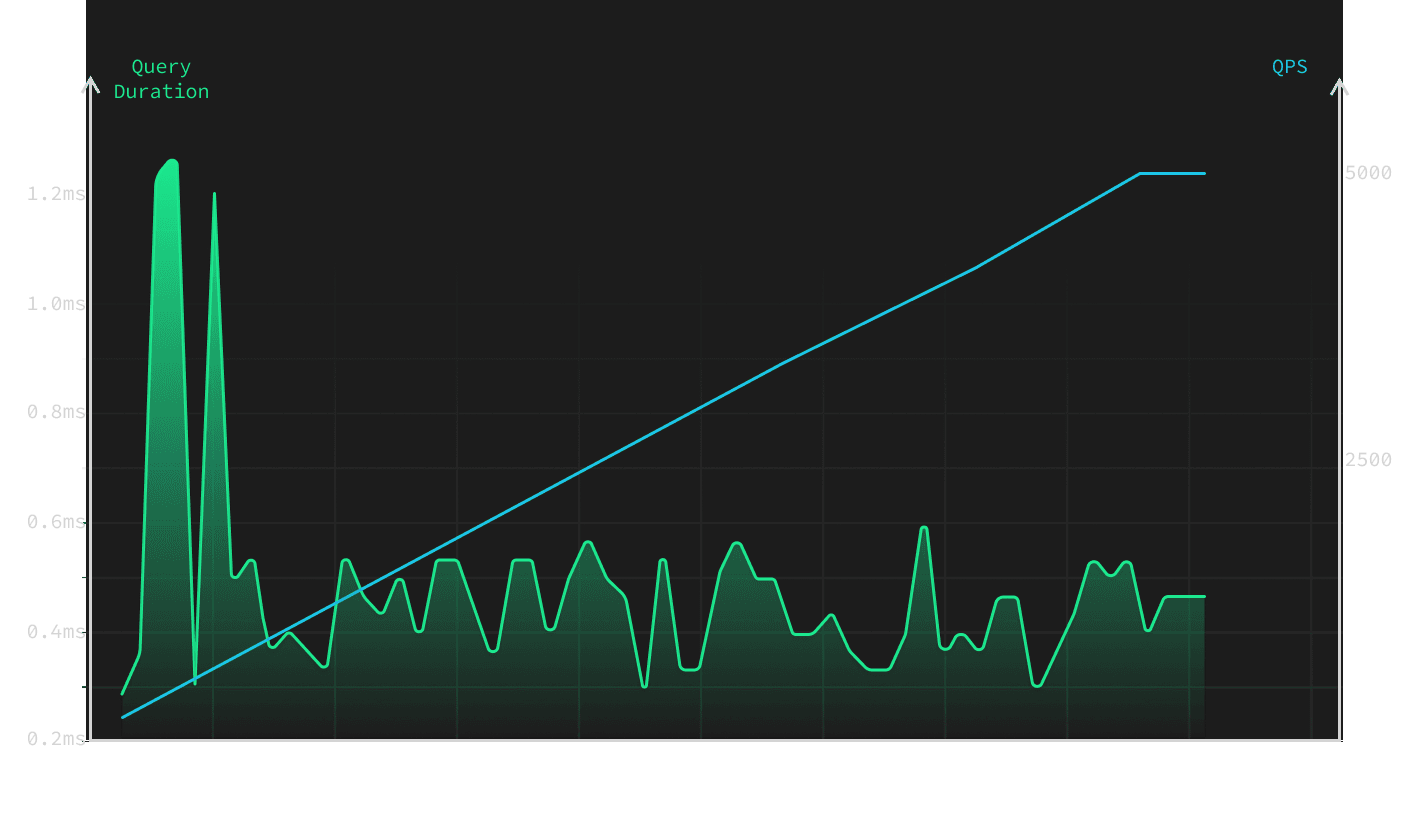Select the 0.8ms tick label
Screen dimensions: 1427x831
[56, 412]
